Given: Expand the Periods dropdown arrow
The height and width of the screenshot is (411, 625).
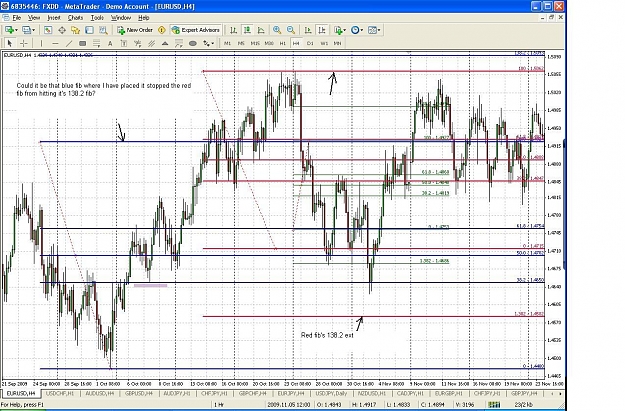Looking at the screenshot, I should point(362,30).
